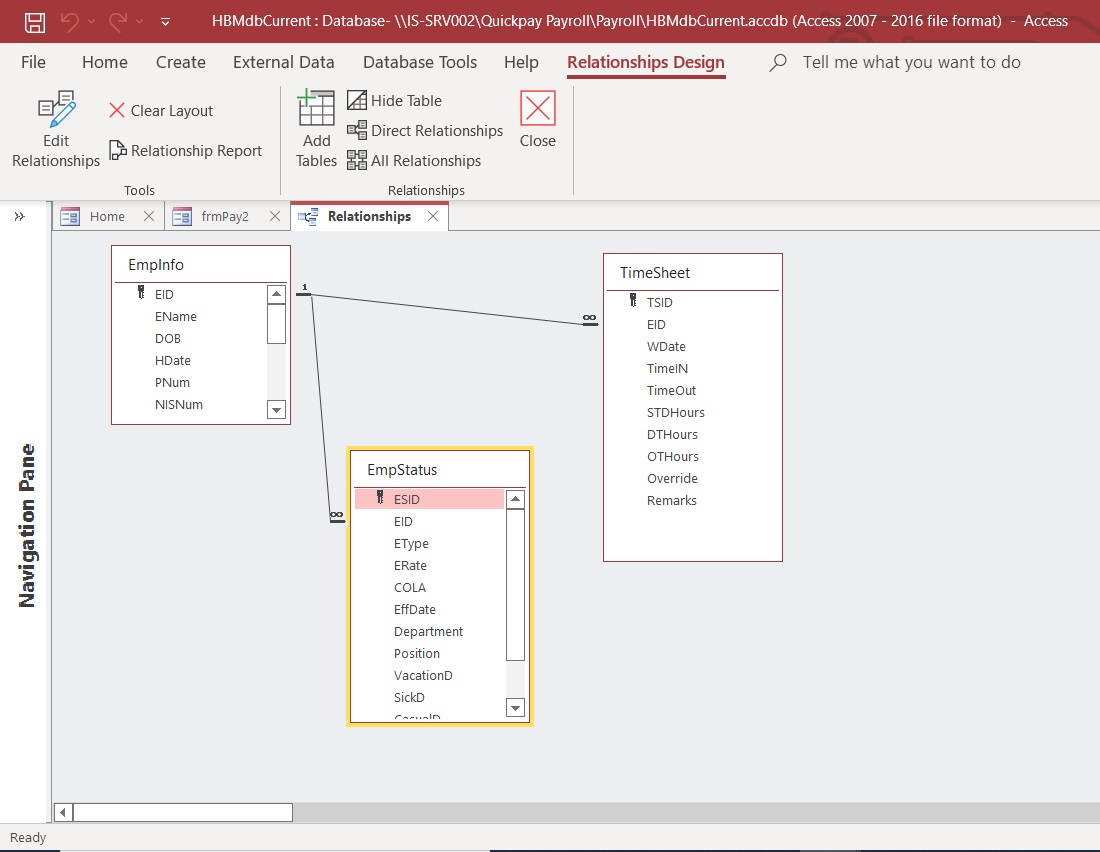Select EID primary key field in EmpInfo

point(164,295)
